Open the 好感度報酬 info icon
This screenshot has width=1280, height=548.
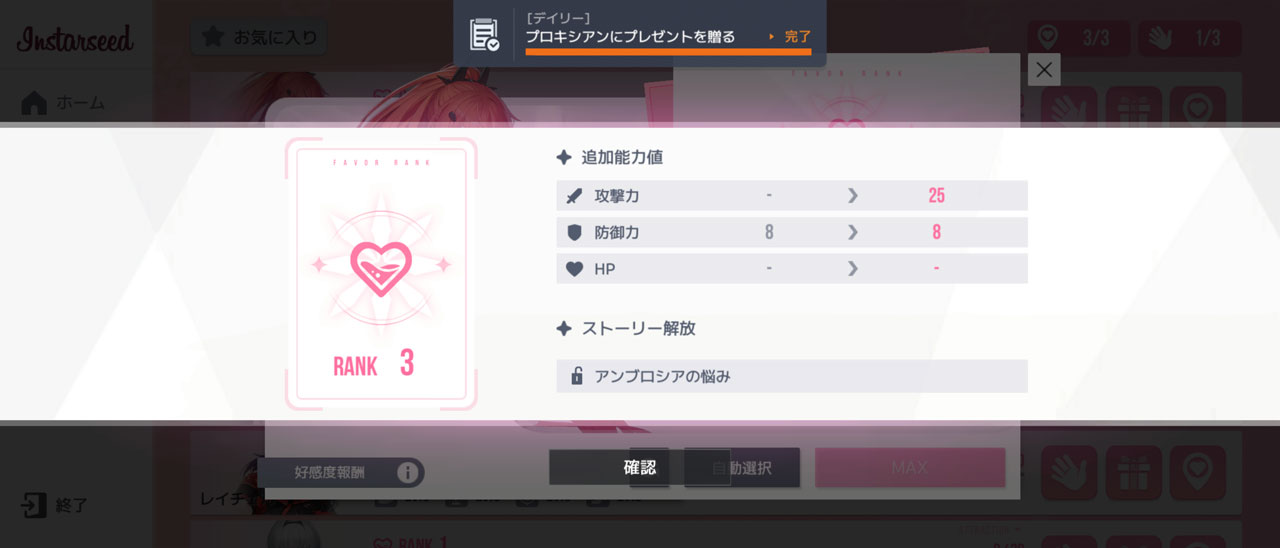coord(408,472)
